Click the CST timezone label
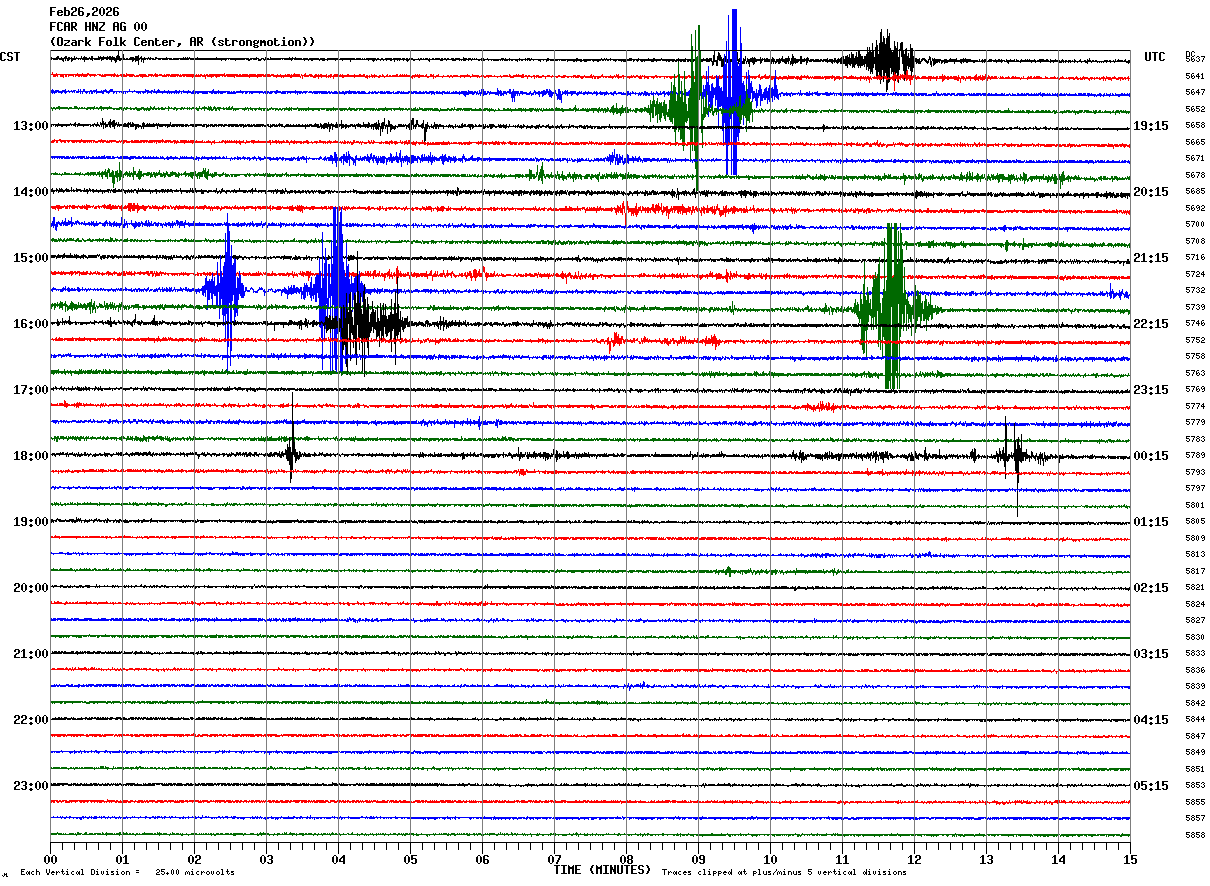 pyautogui.click(x=10, y=57)
